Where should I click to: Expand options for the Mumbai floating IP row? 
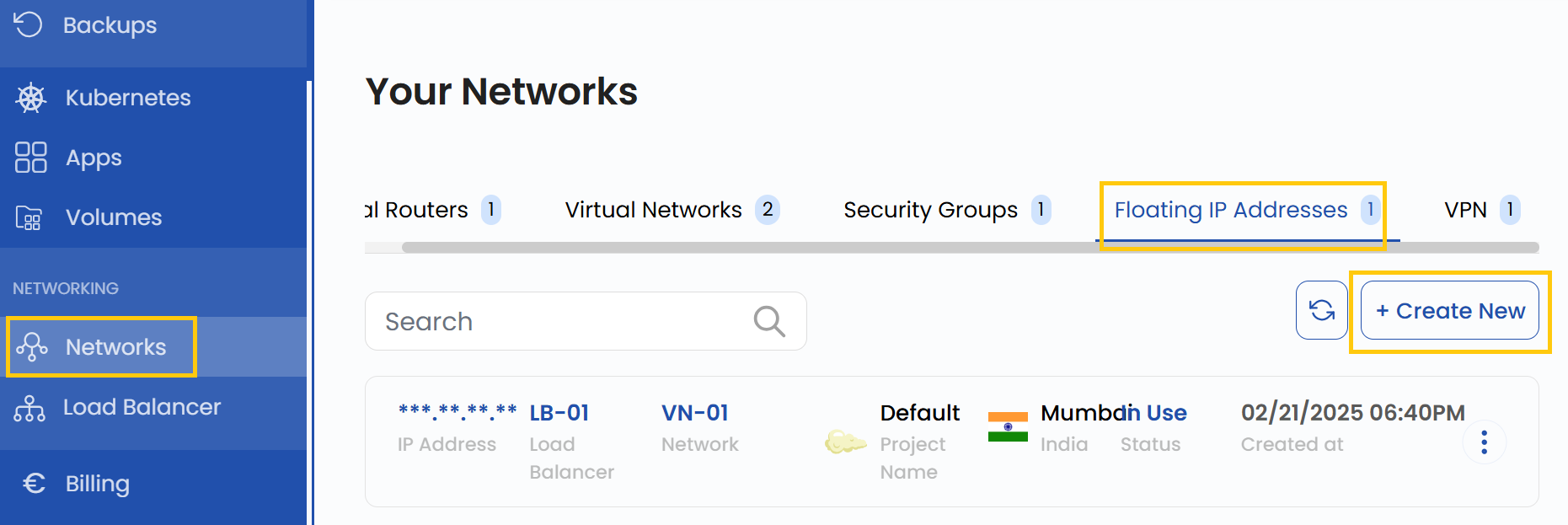point(1484,442)
